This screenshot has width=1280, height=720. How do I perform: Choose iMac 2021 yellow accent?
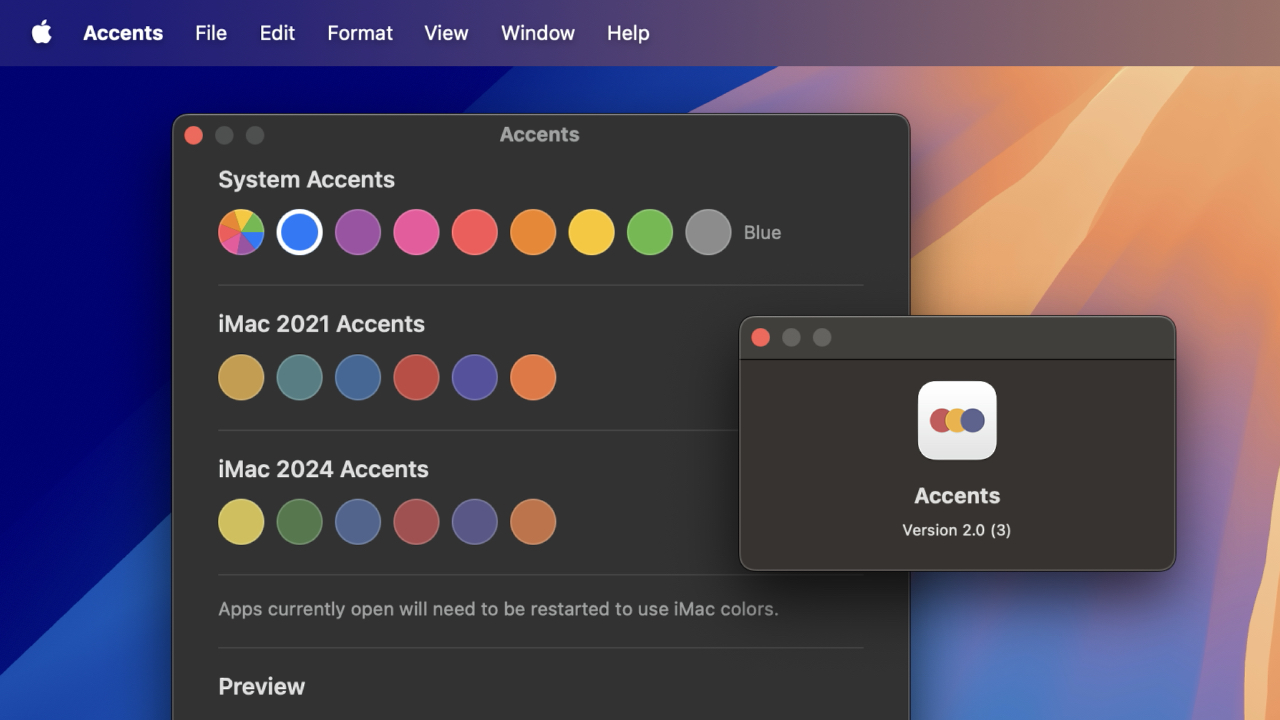pos(241,377)
